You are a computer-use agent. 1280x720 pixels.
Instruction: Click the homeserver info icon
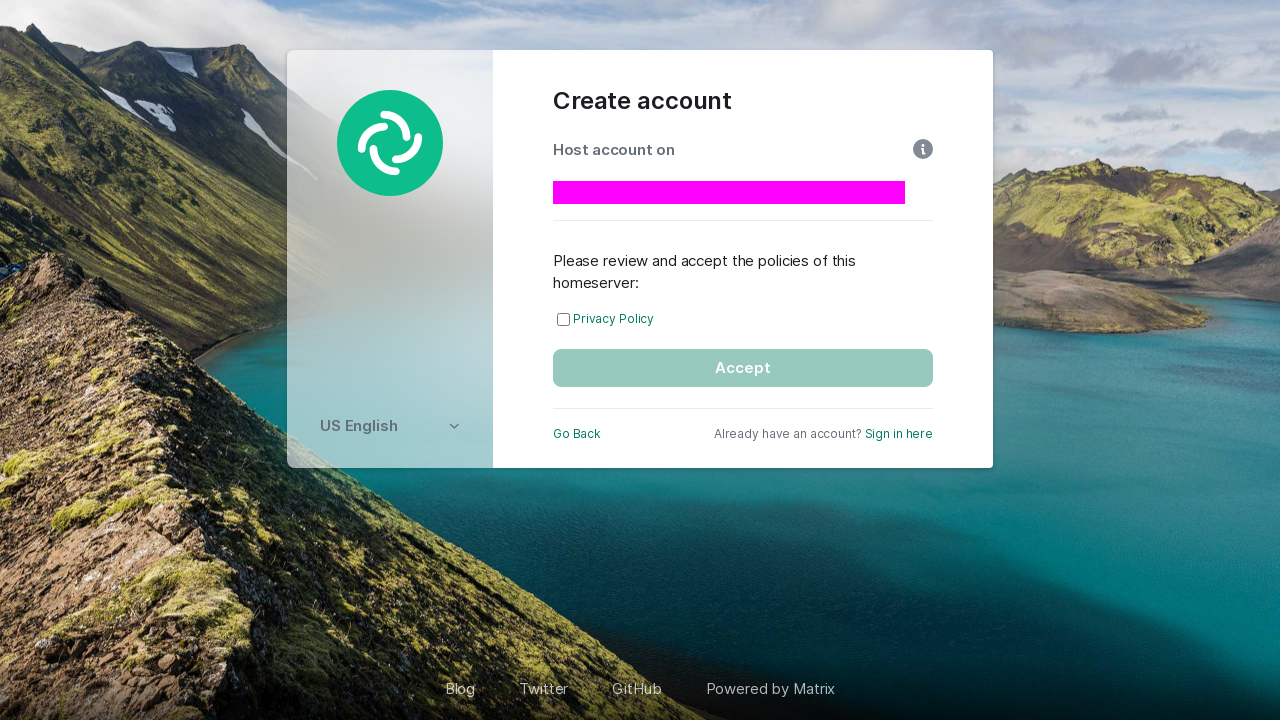click(x=923, y=149)
